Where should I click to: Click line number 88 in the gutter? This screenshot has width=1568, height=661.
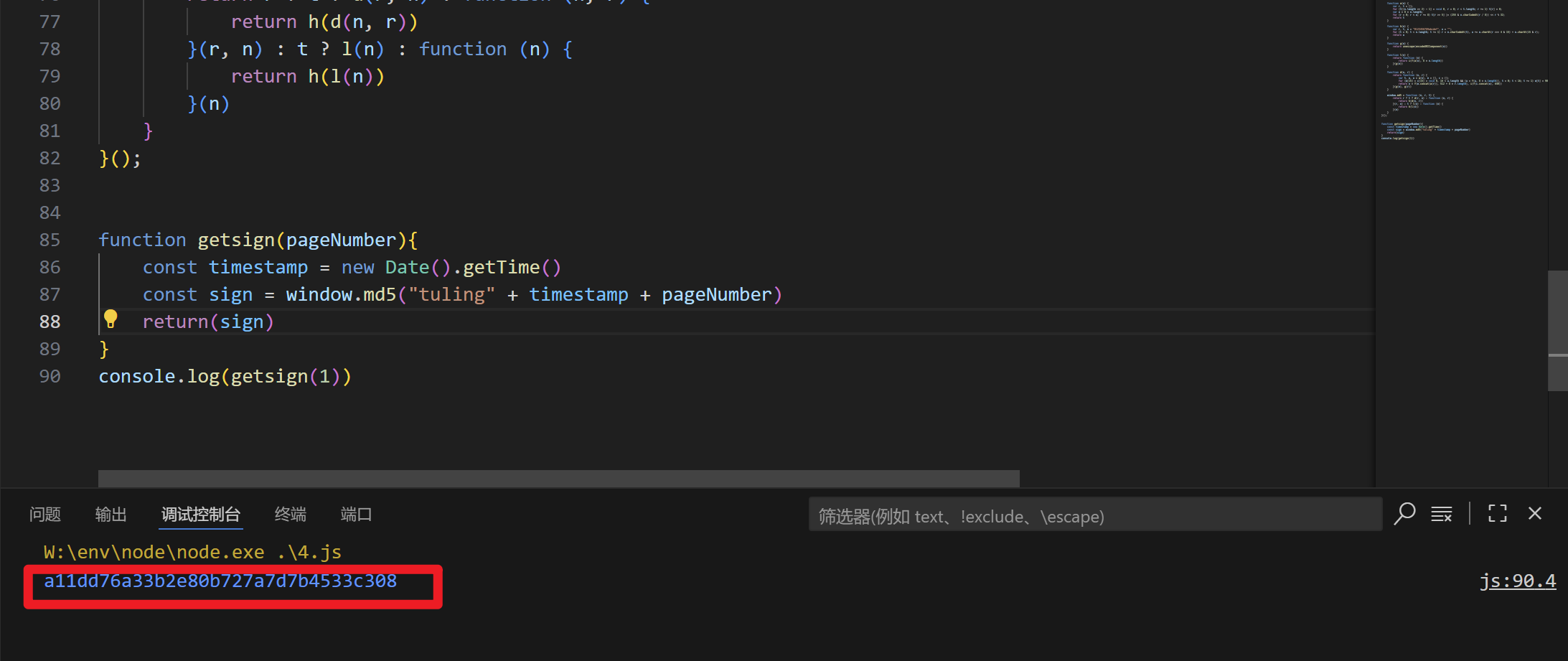(x=50, y=322)
